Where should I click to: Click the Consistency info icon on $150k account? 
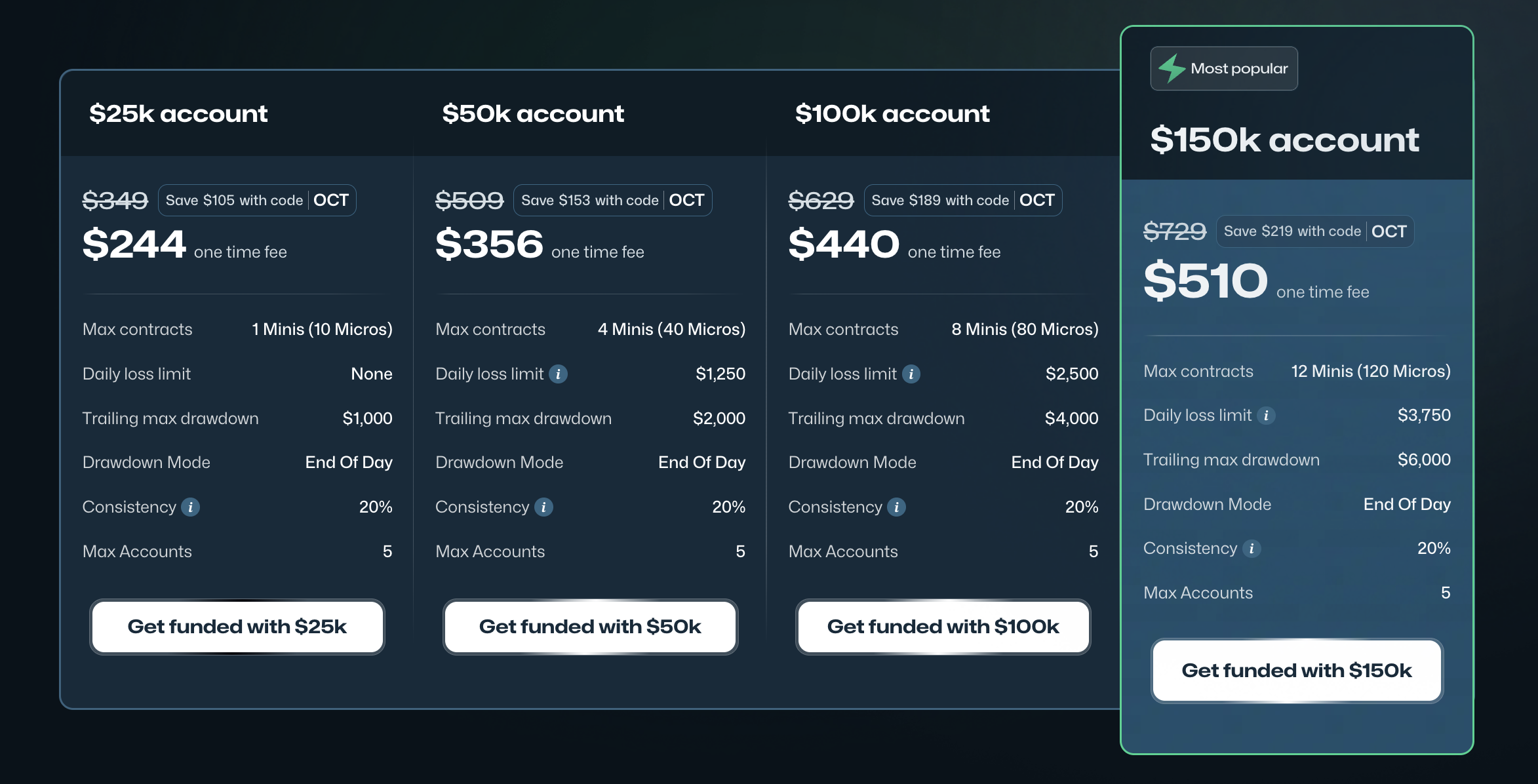[1252, 549]
